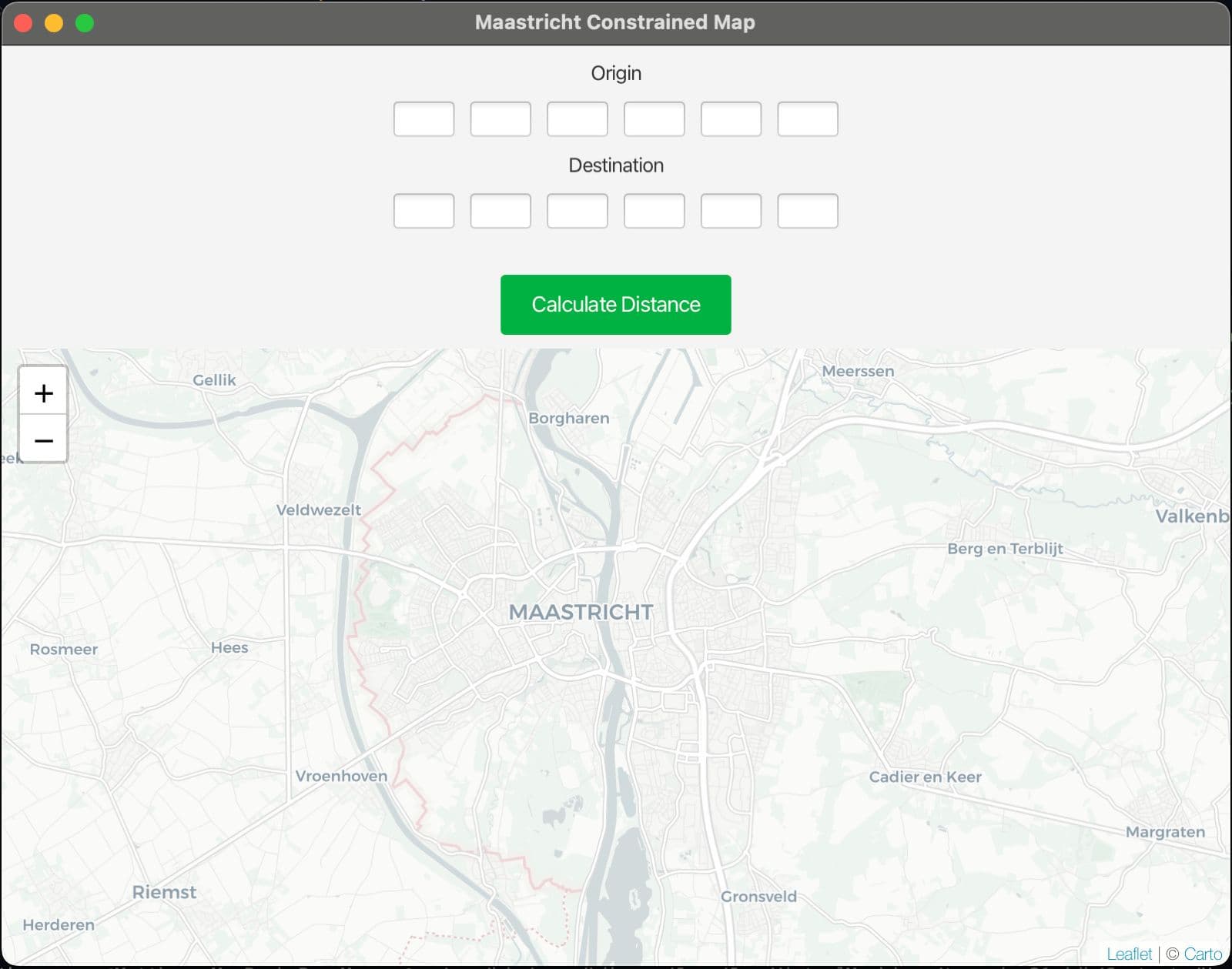Focus the first Destination input box
The image size is (1232, 969).
(423, 211)
